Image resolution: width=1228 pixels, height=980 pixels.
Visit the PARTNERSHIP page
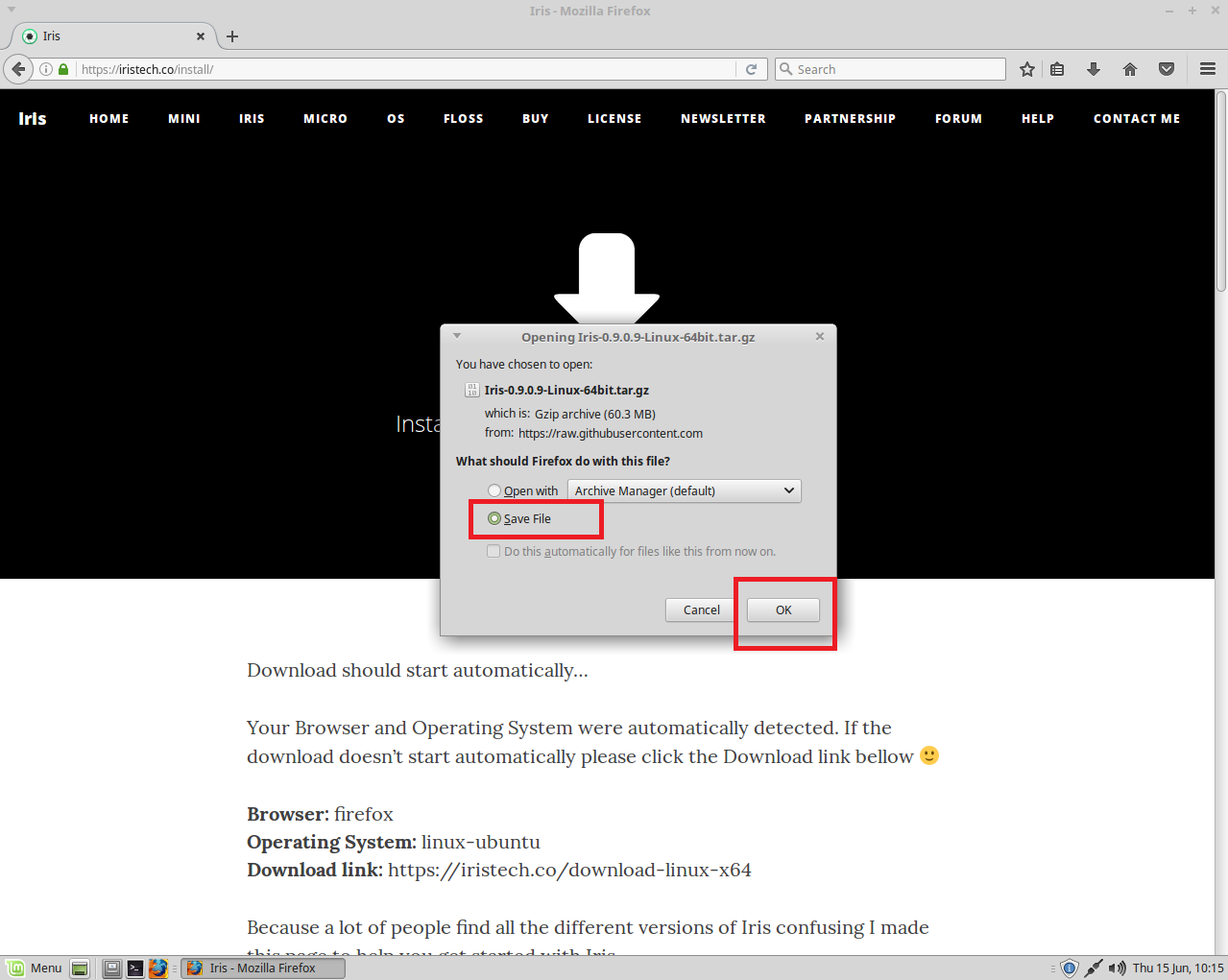850,119
